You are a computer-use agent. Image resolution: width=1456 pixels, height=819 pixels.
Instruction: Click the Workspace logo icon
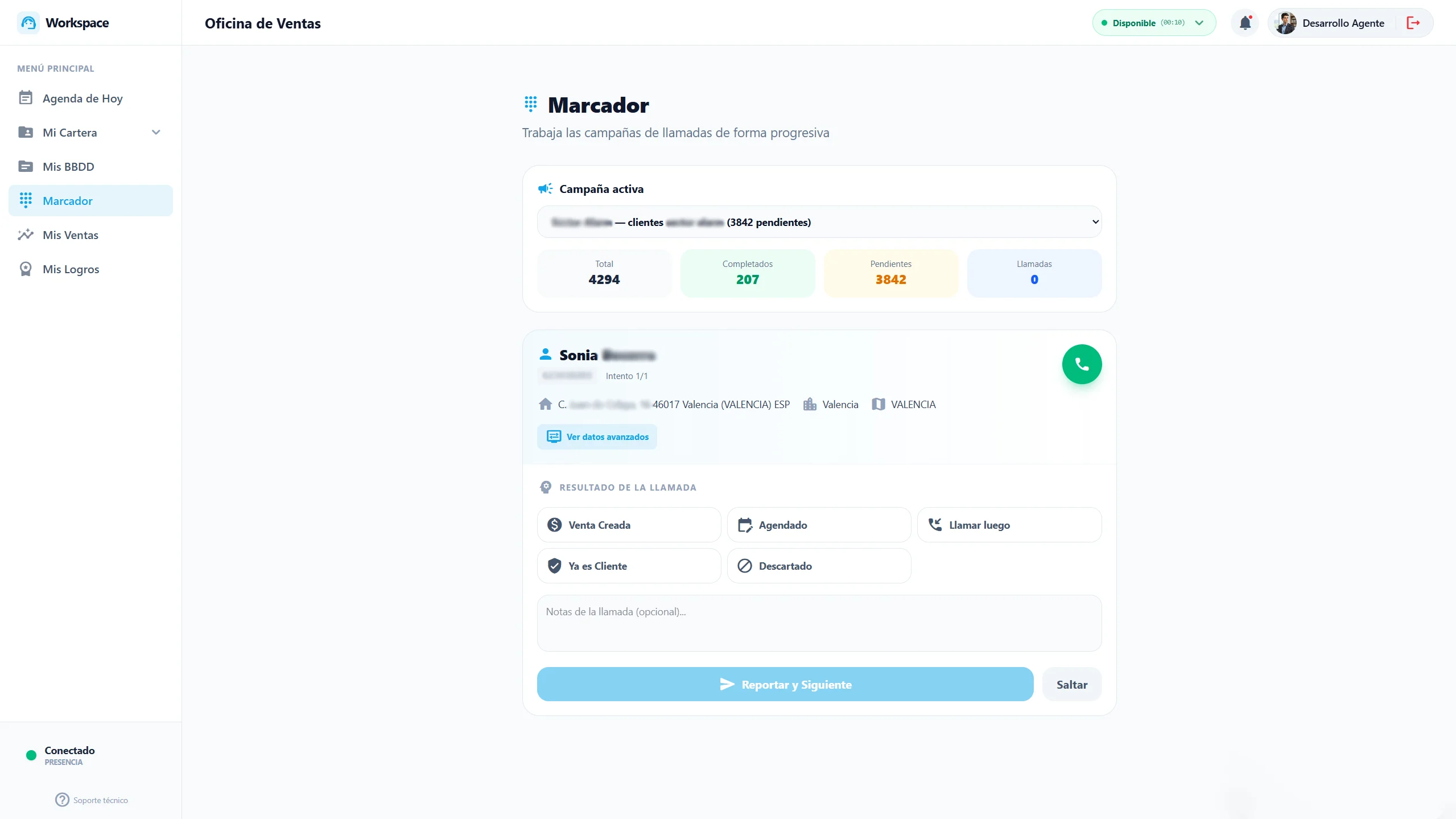[x=28, y=23]
